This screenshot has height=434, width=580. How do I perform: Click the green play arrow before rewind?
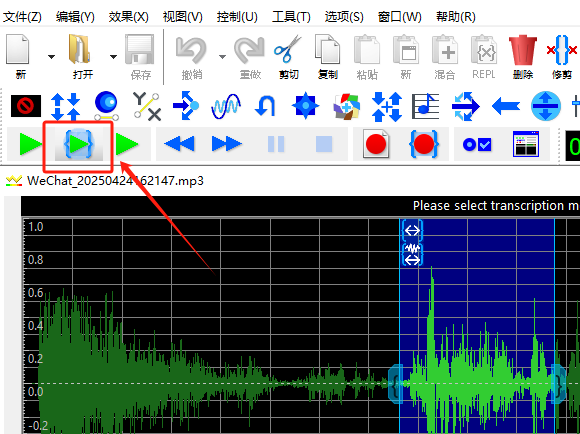coord(127,144)
